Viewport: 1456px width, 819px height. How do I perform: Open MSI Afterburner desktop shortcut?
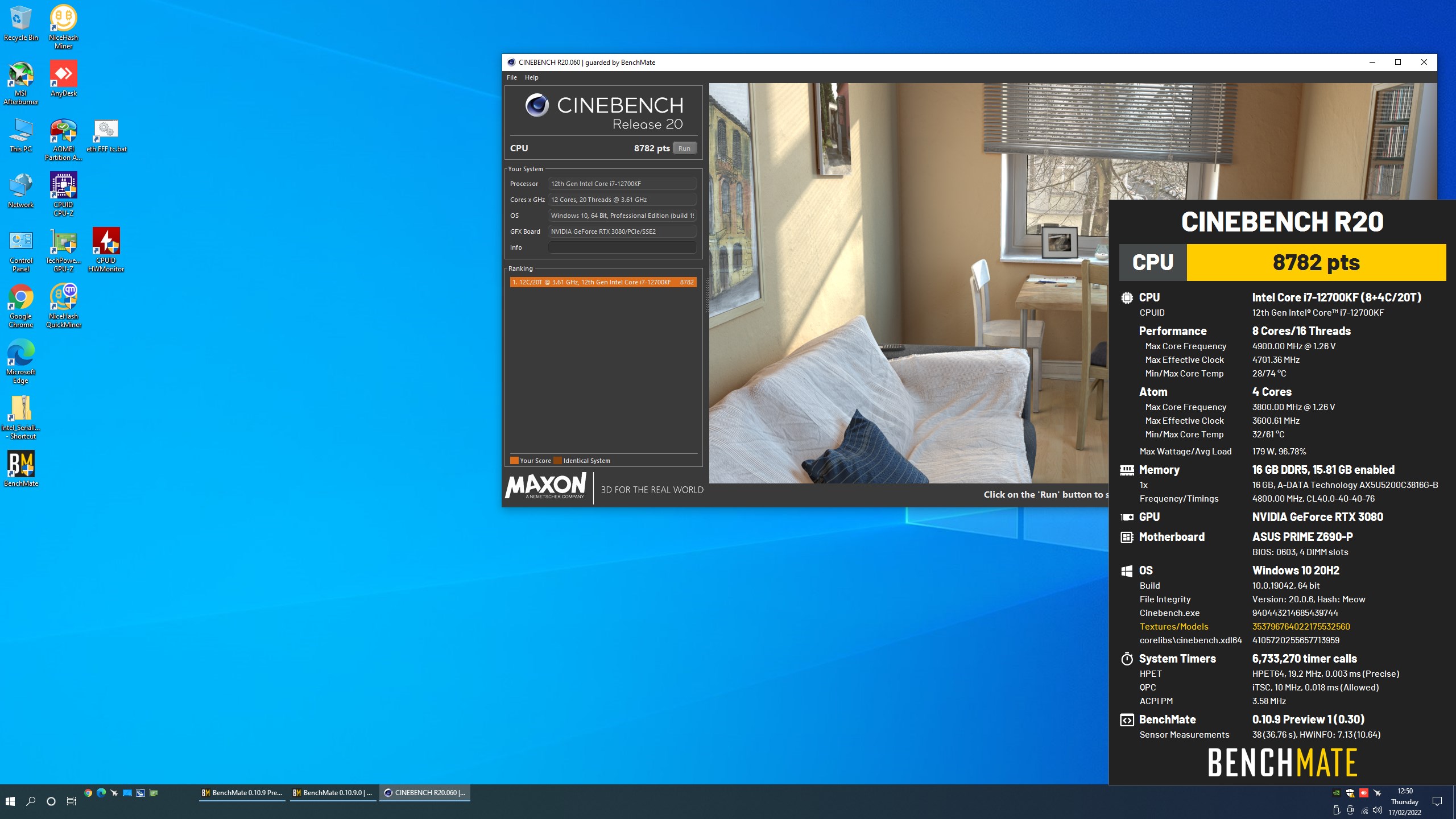20,82
